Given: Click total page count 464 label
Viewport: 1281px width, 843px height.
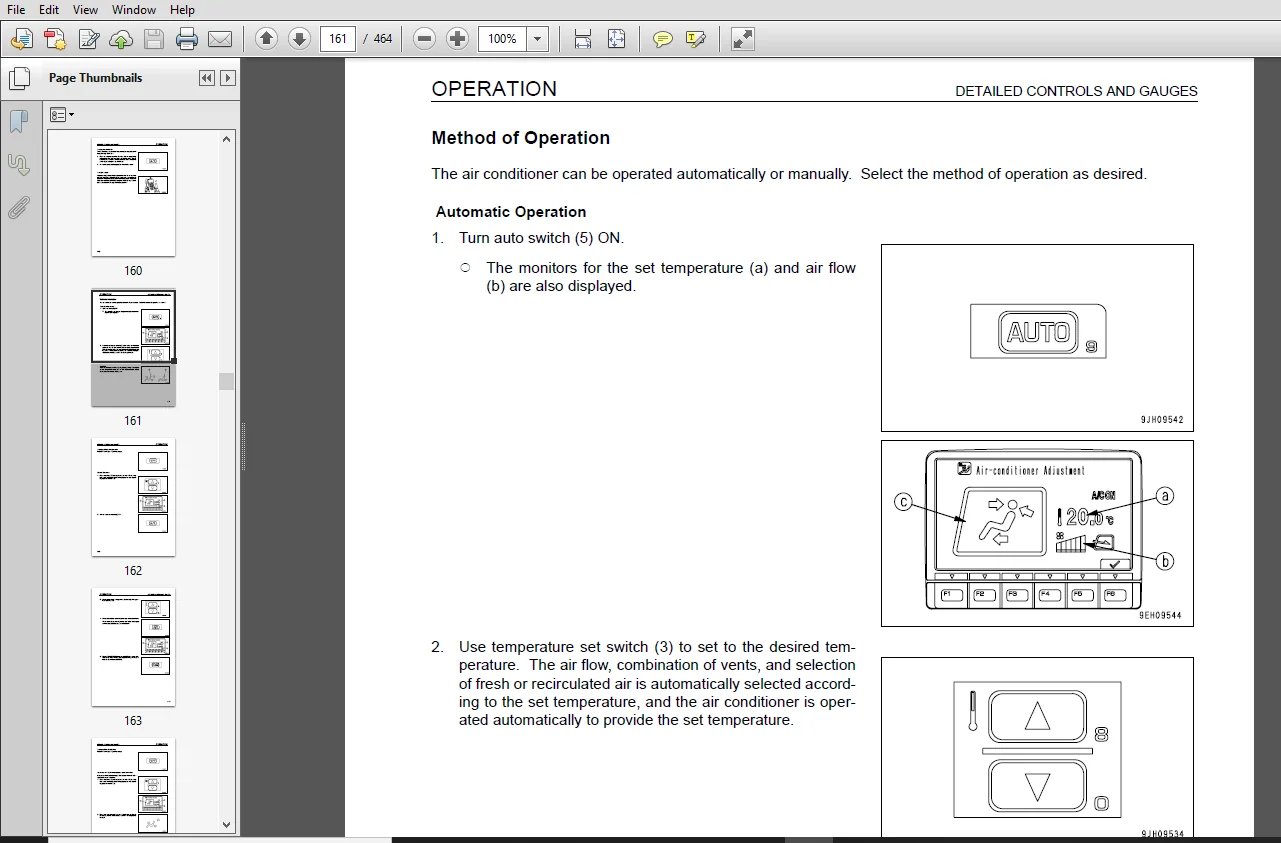Looking at the screenshot, I should [383, 39].
